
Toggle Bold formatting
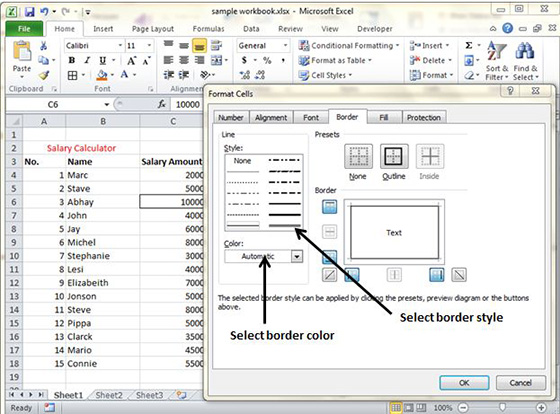72,60
